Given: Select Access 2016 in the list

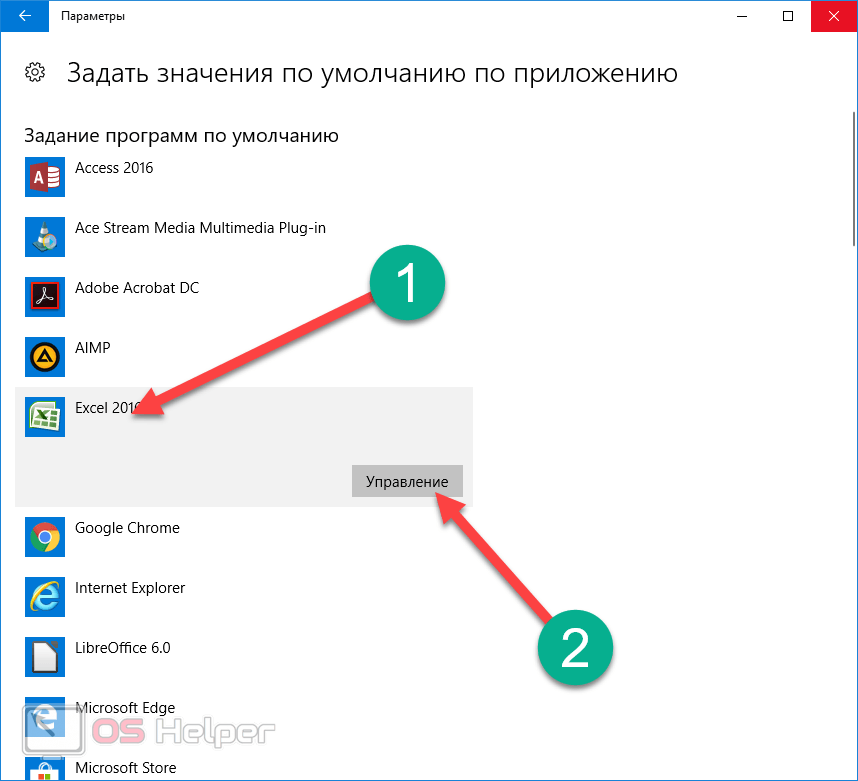Looking at the screenshot, I should (244, 177).
